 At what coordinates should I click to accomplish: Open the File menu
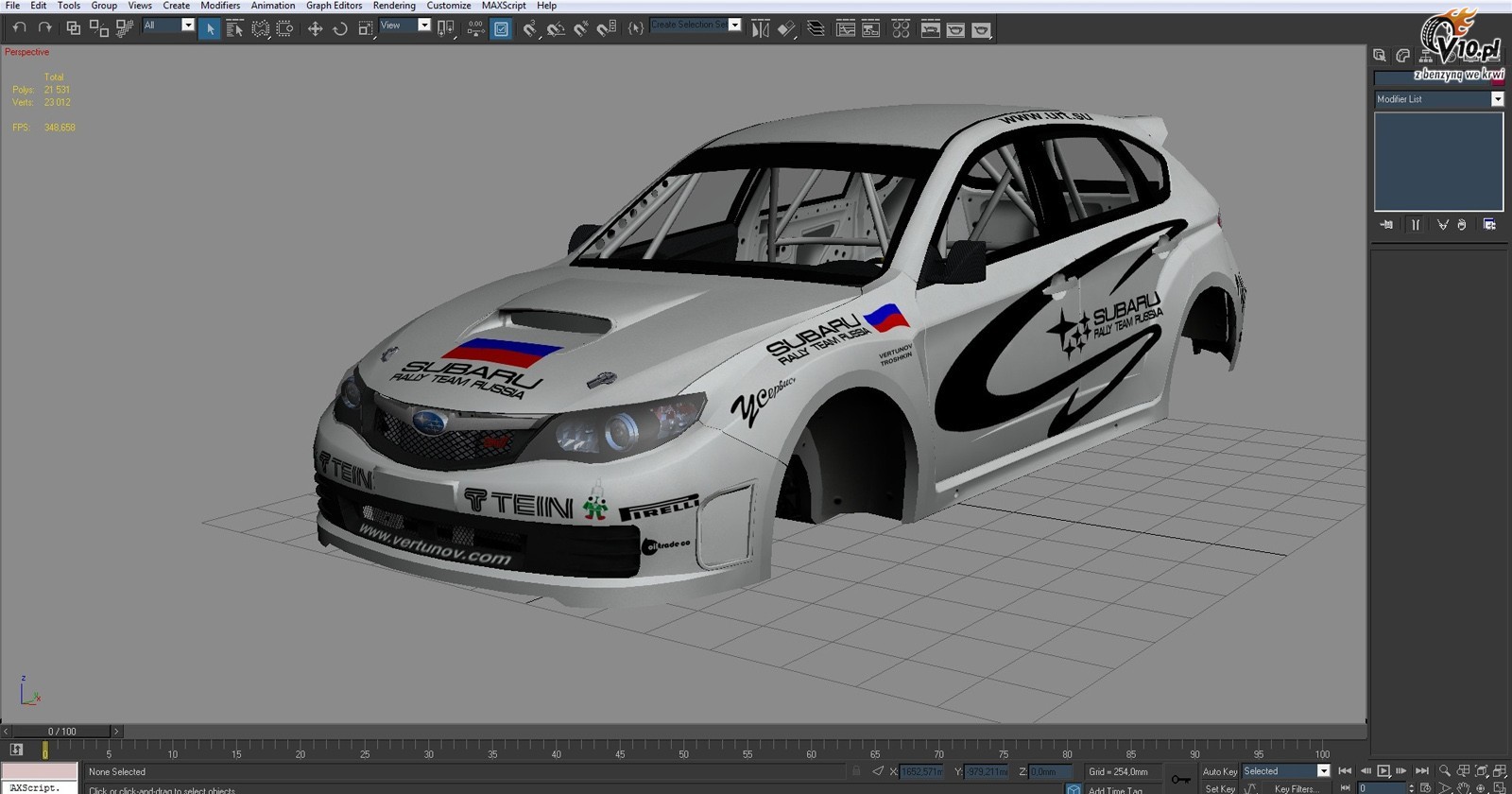[12, 6]
